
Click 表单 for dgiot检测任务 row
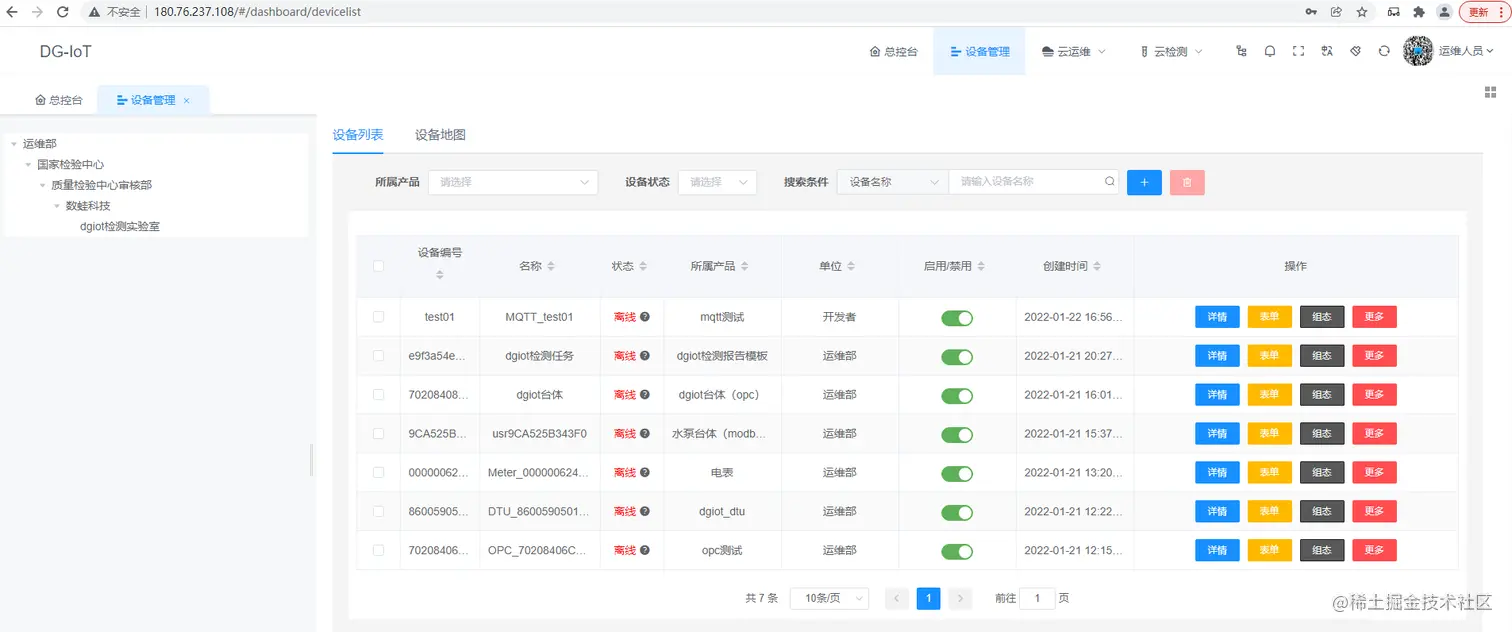click(1269, 356)
